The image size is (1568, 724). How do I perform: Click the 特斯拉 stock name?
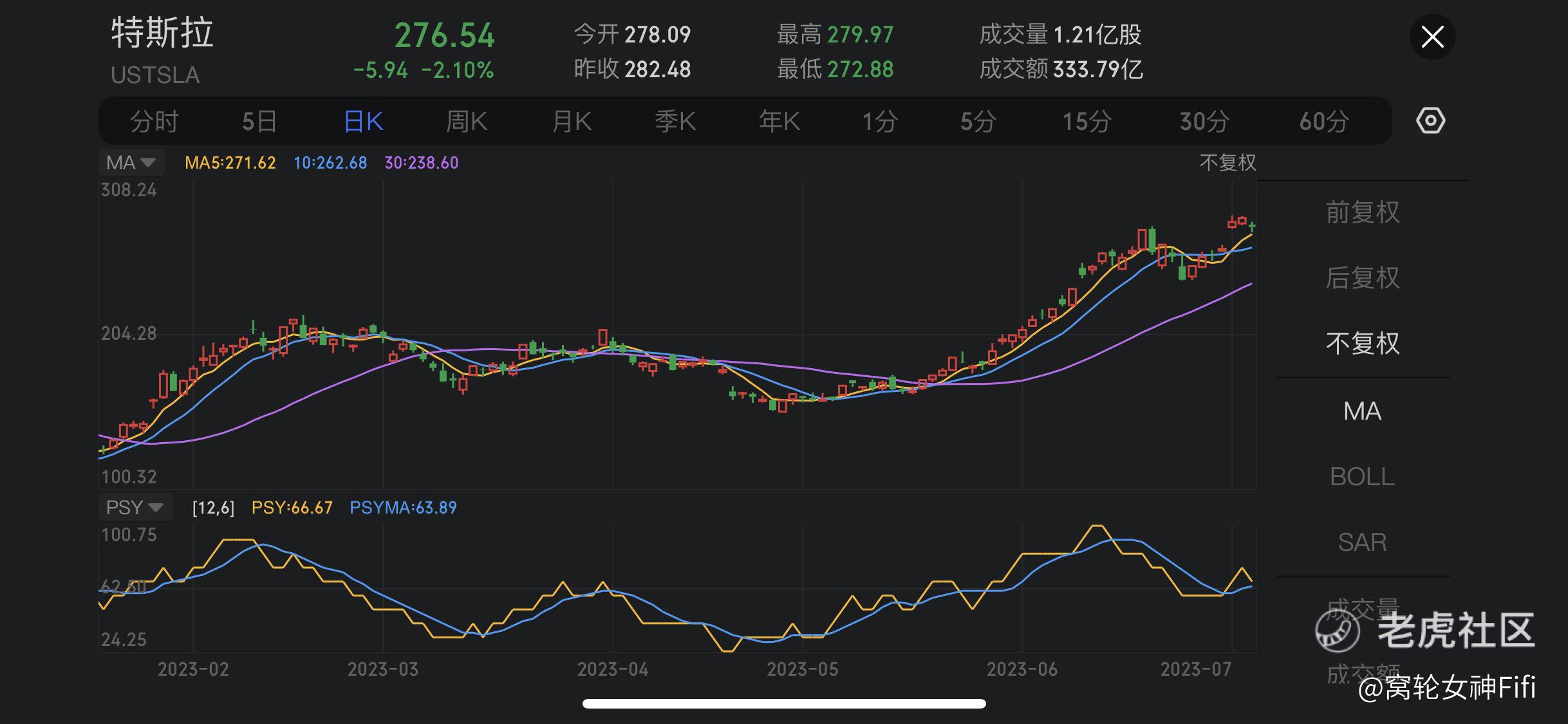tap(162, 33)
